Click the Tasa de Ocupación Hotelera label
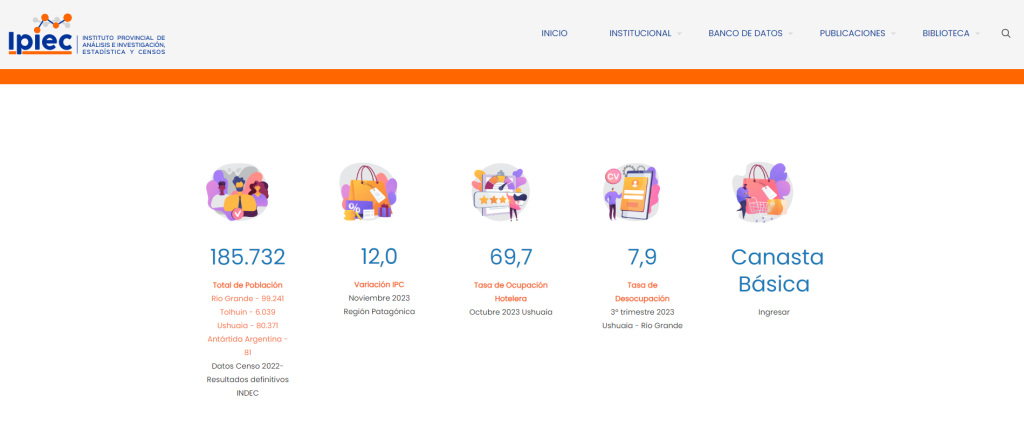 (510, 291)
